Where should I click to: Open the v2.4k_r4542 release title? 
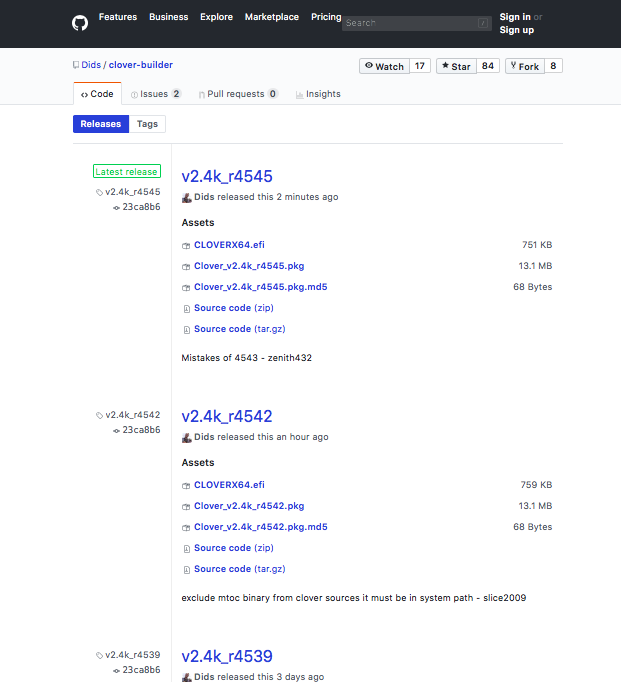click(x=227, y=416)
